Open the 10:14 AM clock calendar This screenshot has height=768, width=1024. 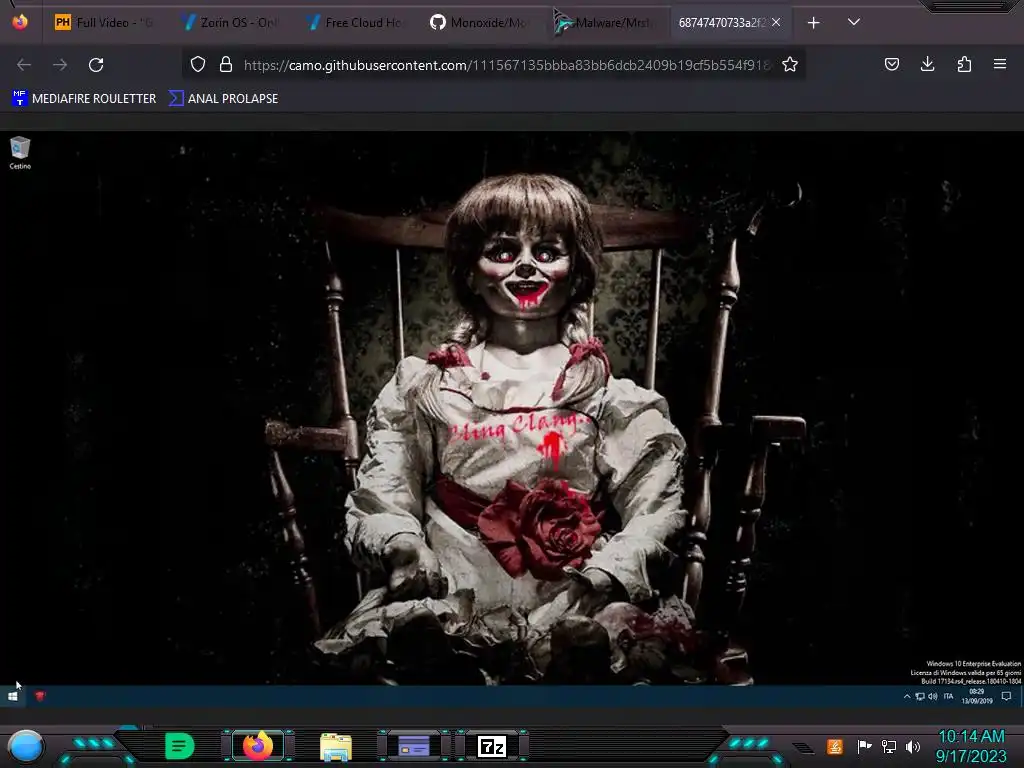point(971,746)
